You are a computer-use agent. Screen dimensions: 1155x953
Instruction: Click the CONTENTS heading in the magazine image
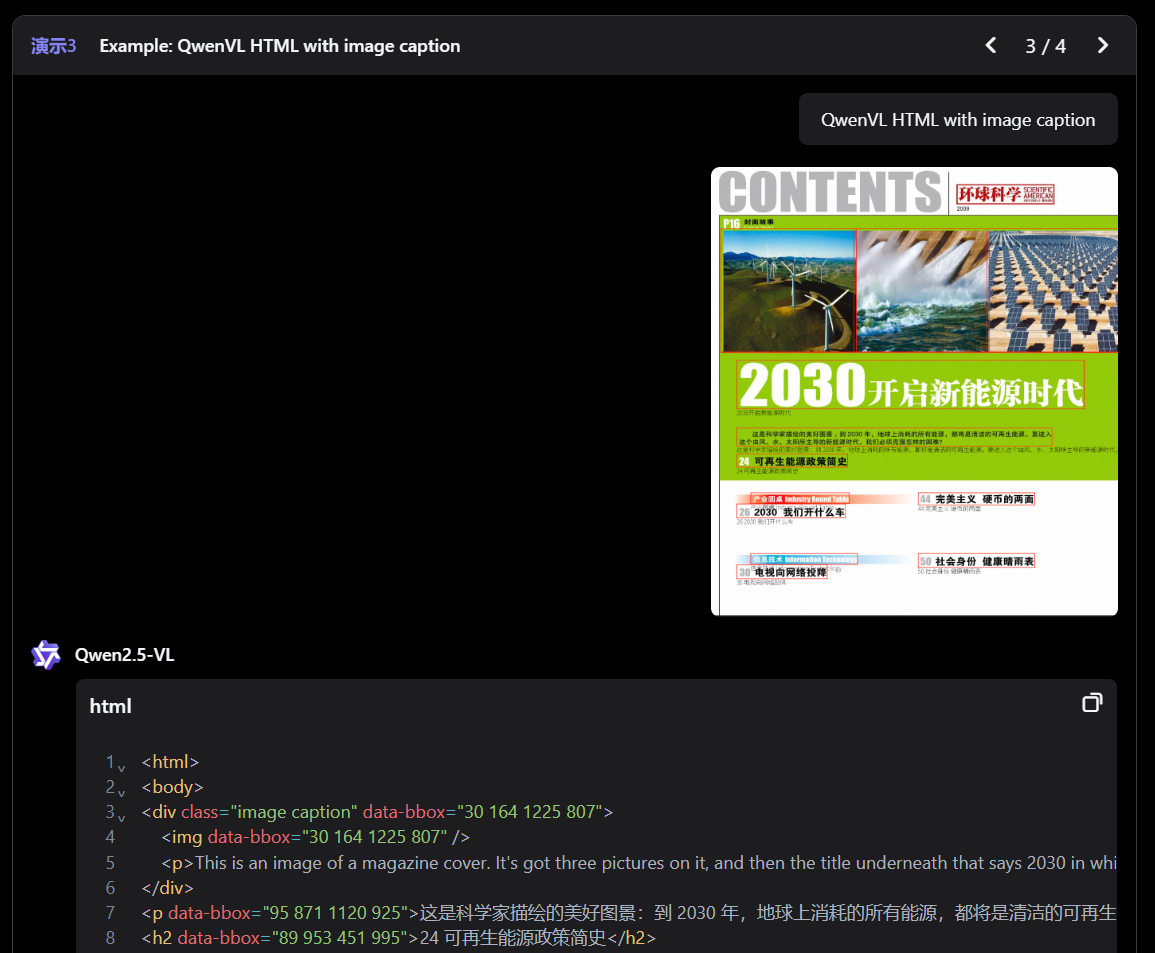coord(829,192)
